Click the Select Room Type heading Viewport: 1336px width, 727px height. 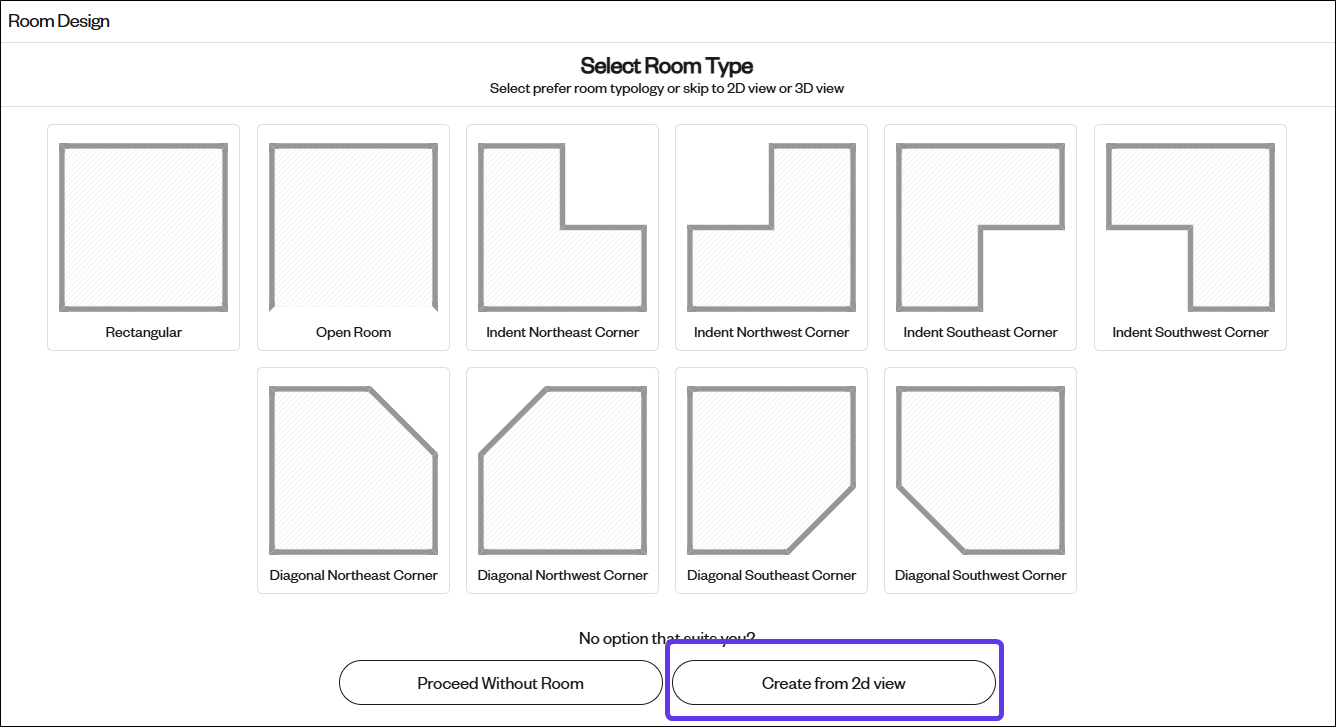[x=667, y=66]
